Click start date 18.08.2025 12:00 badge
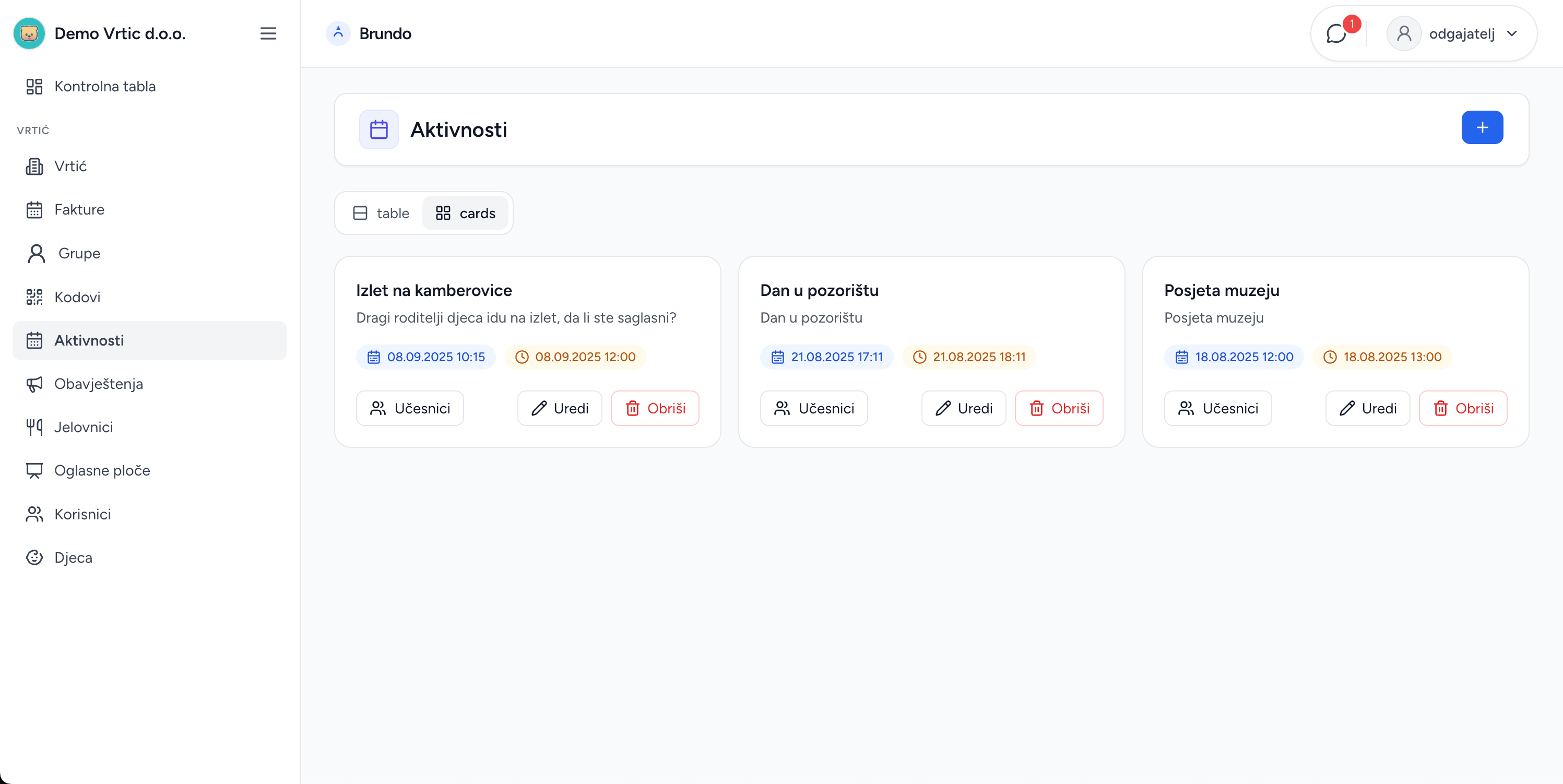 pos(1234,357)
